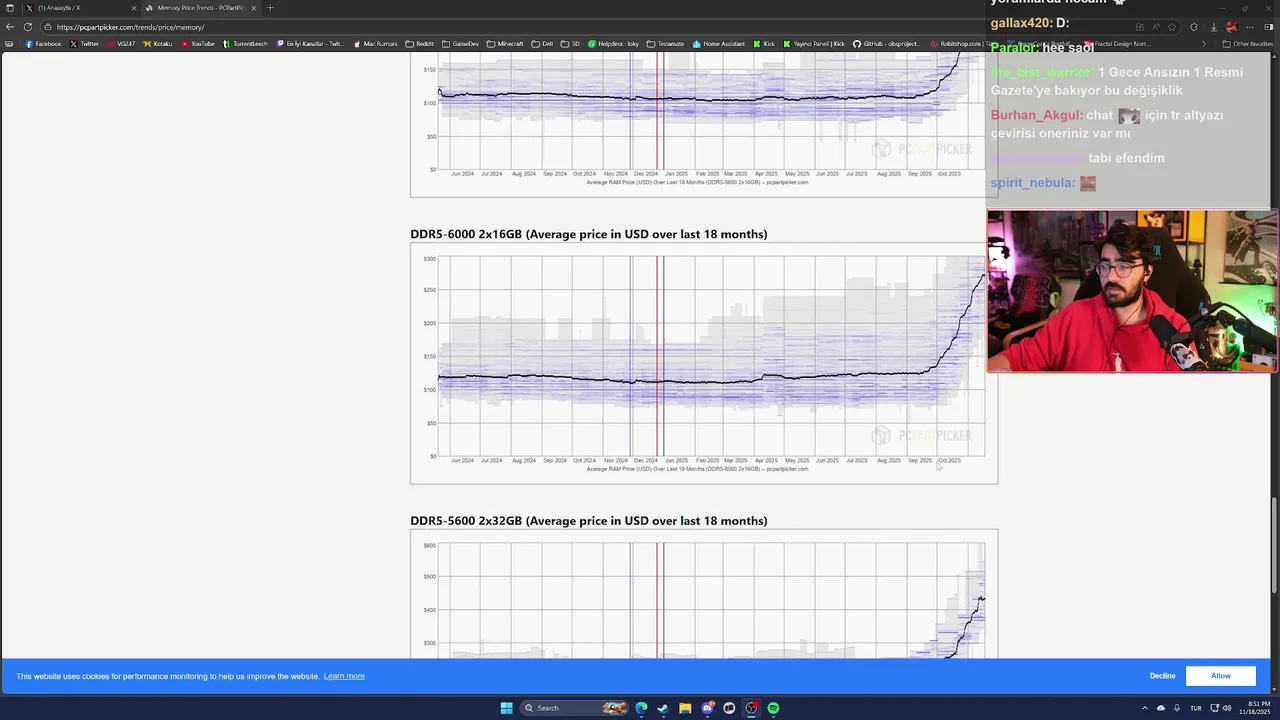Screen dimensions: 1280x720
Task: Click the DDR5-5600 2x32GB chart heading
Action: click(x=589, y=521)
